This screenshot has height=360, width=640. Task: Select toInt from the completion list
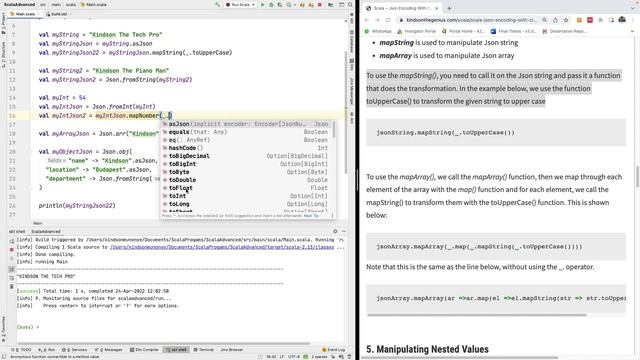(x=246, y=196)
